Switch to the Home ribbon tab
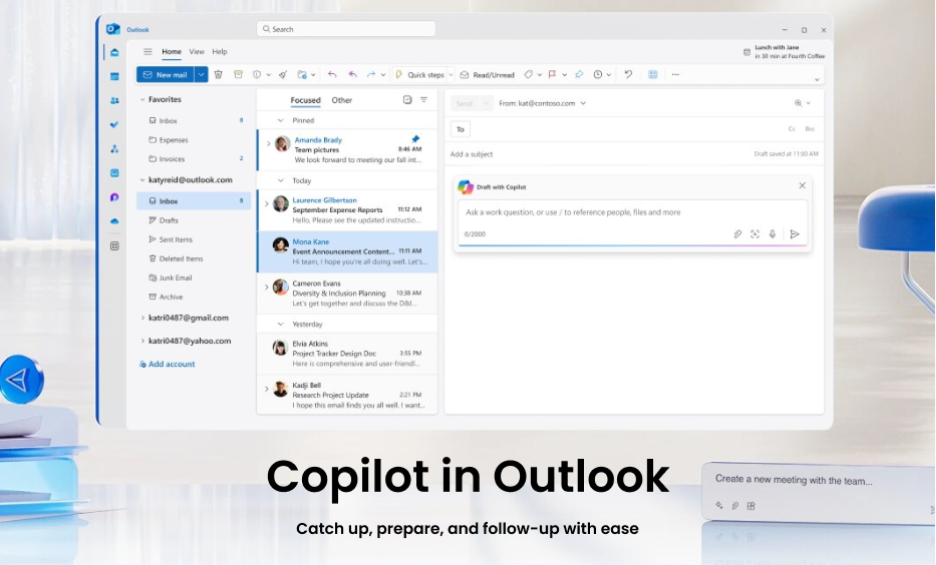 [171, 52]
